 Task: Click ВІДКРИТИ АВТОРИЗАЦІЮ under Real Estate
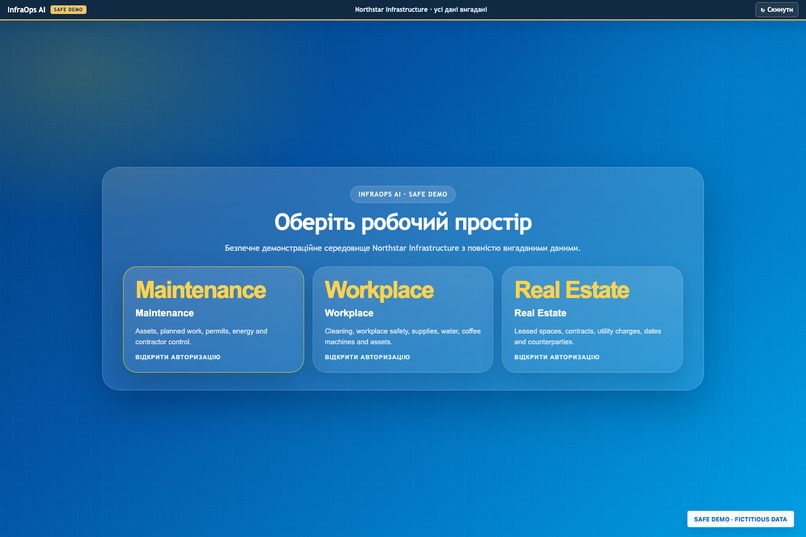click(557, 357)
